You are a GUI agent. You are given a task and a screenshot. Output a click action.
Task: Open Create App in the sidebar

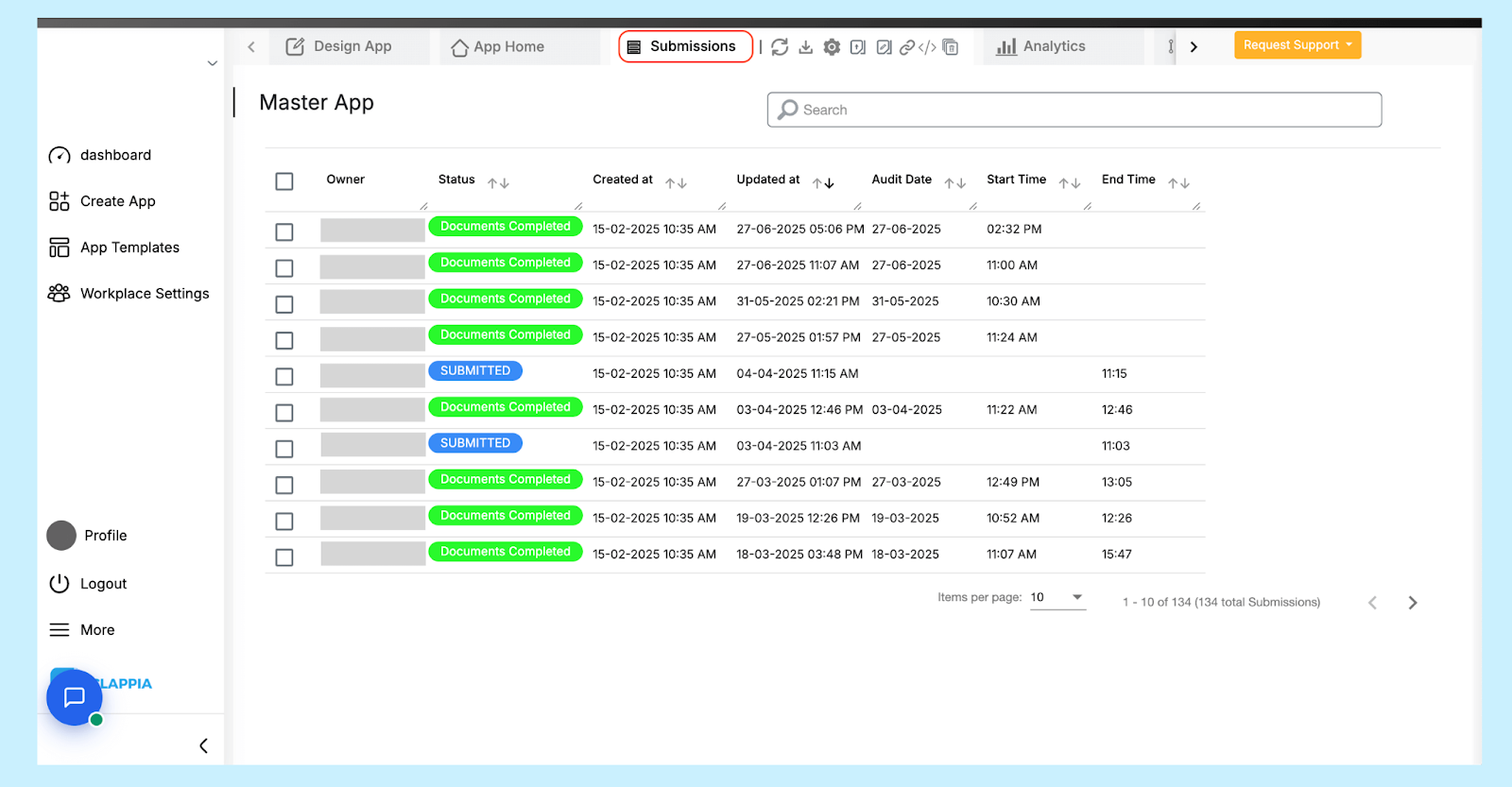[102, 201]
